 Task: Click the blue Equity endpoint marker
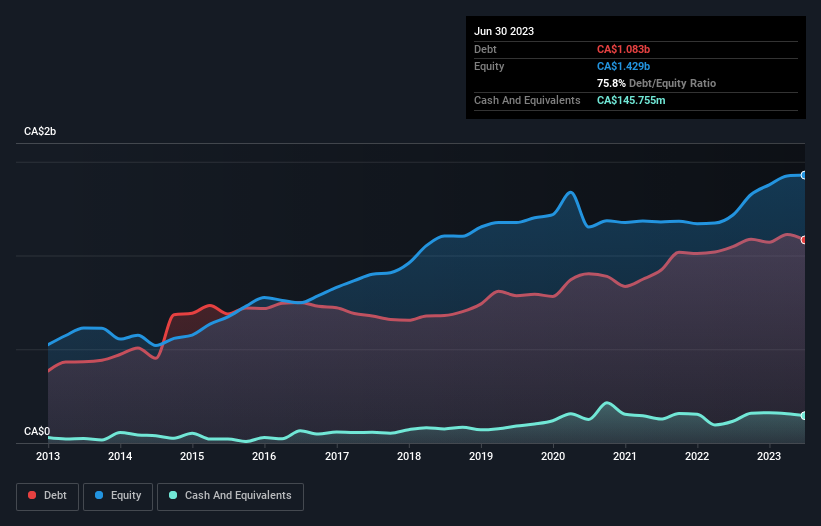click(x=804, y=175)
